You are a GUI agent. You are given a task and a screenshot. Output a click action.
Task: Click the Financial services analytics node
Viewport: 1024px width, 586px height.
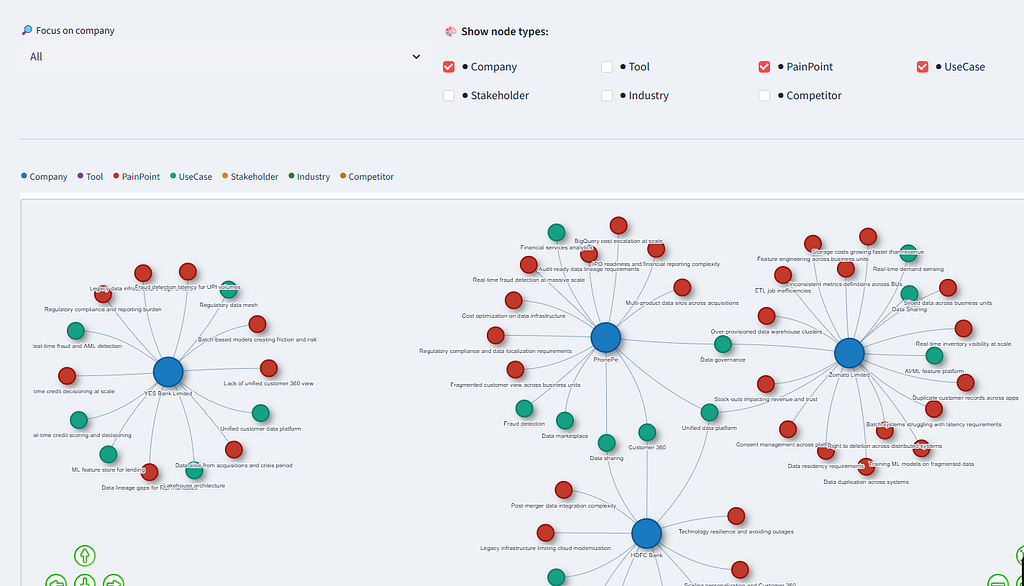tap(556, 232)
